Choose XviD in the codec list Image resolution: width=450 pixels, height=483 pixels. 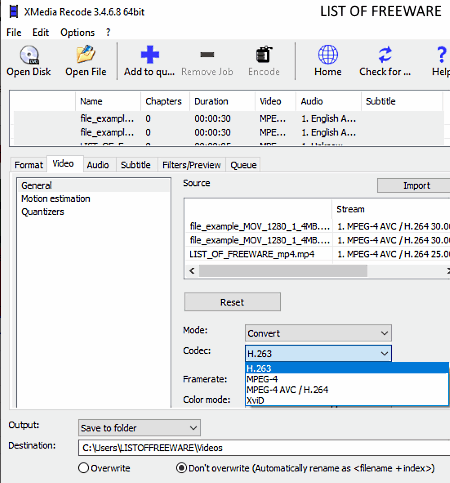point(347,400)
